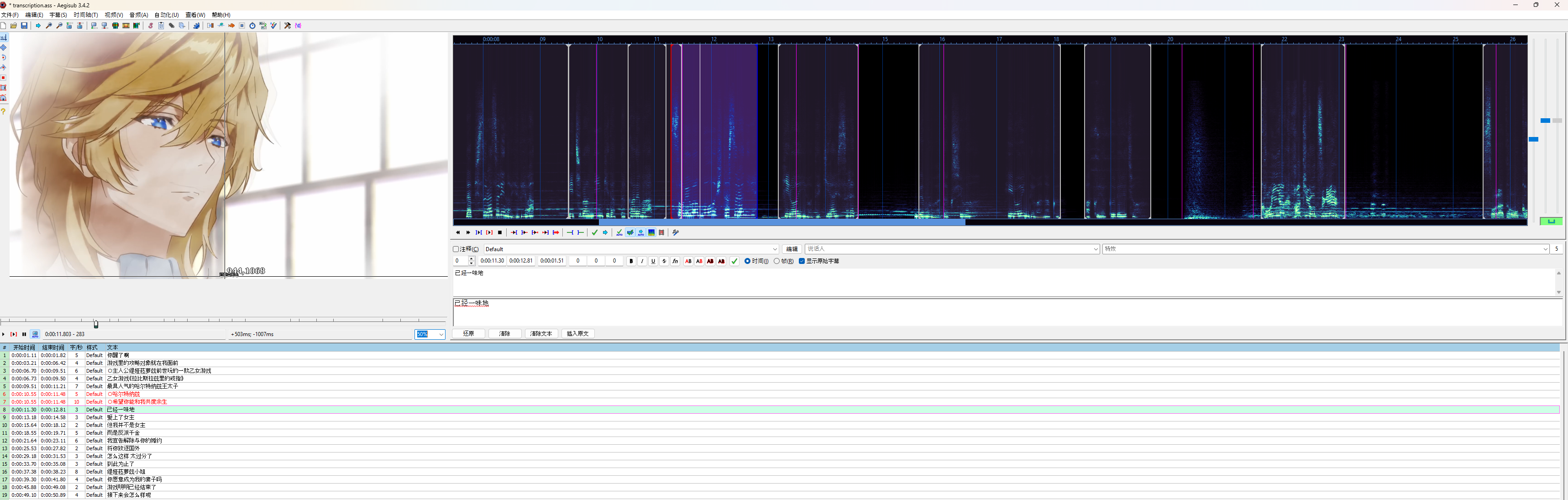Image resolution: width=1568 pixels, height=500 pixels.
Task: Select the 帧 frame radio button
Action: (776, 261)
